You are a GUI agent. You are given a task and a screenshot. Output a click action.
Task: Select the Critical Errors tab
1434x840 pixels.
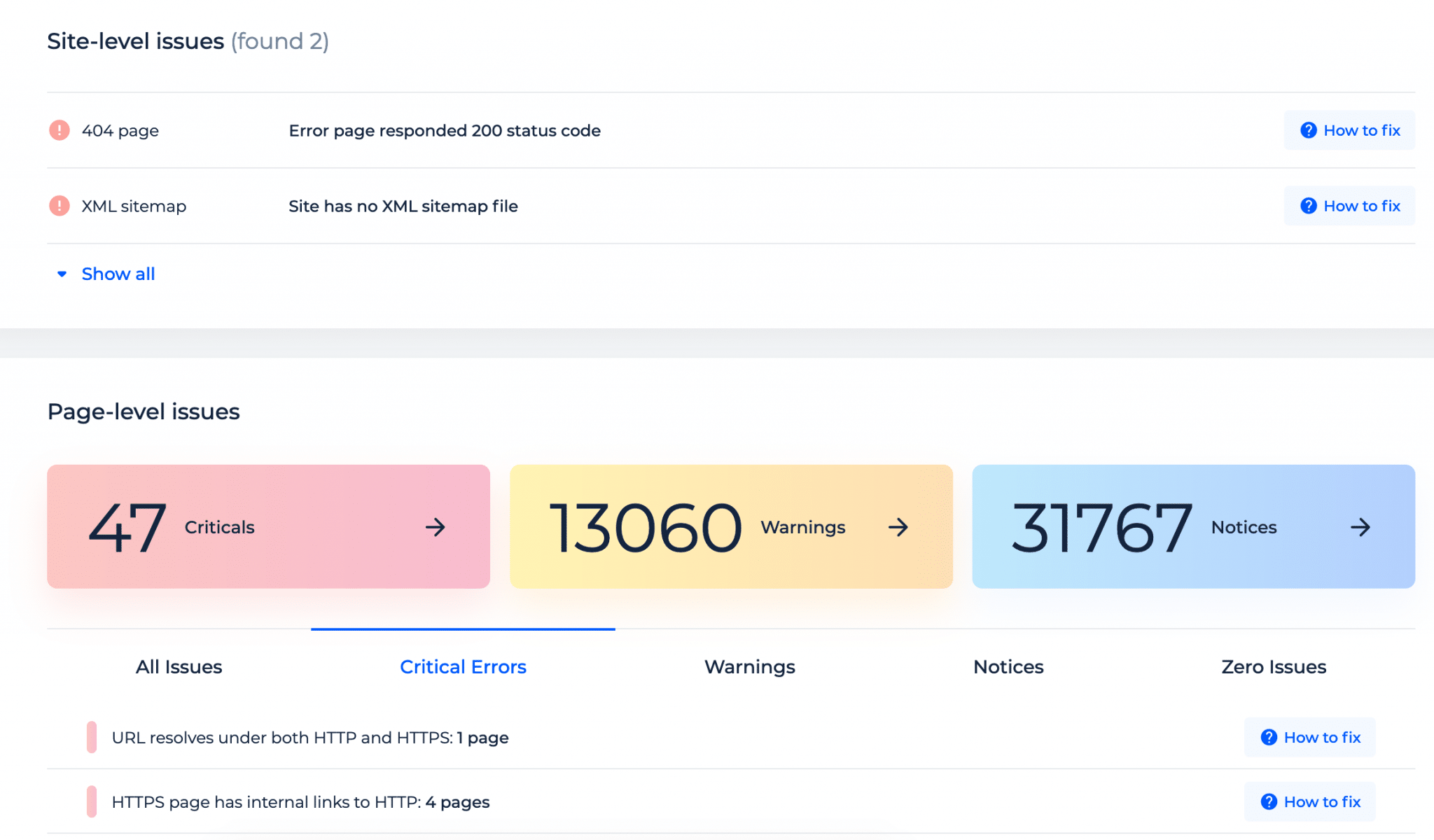coord(463,667)
